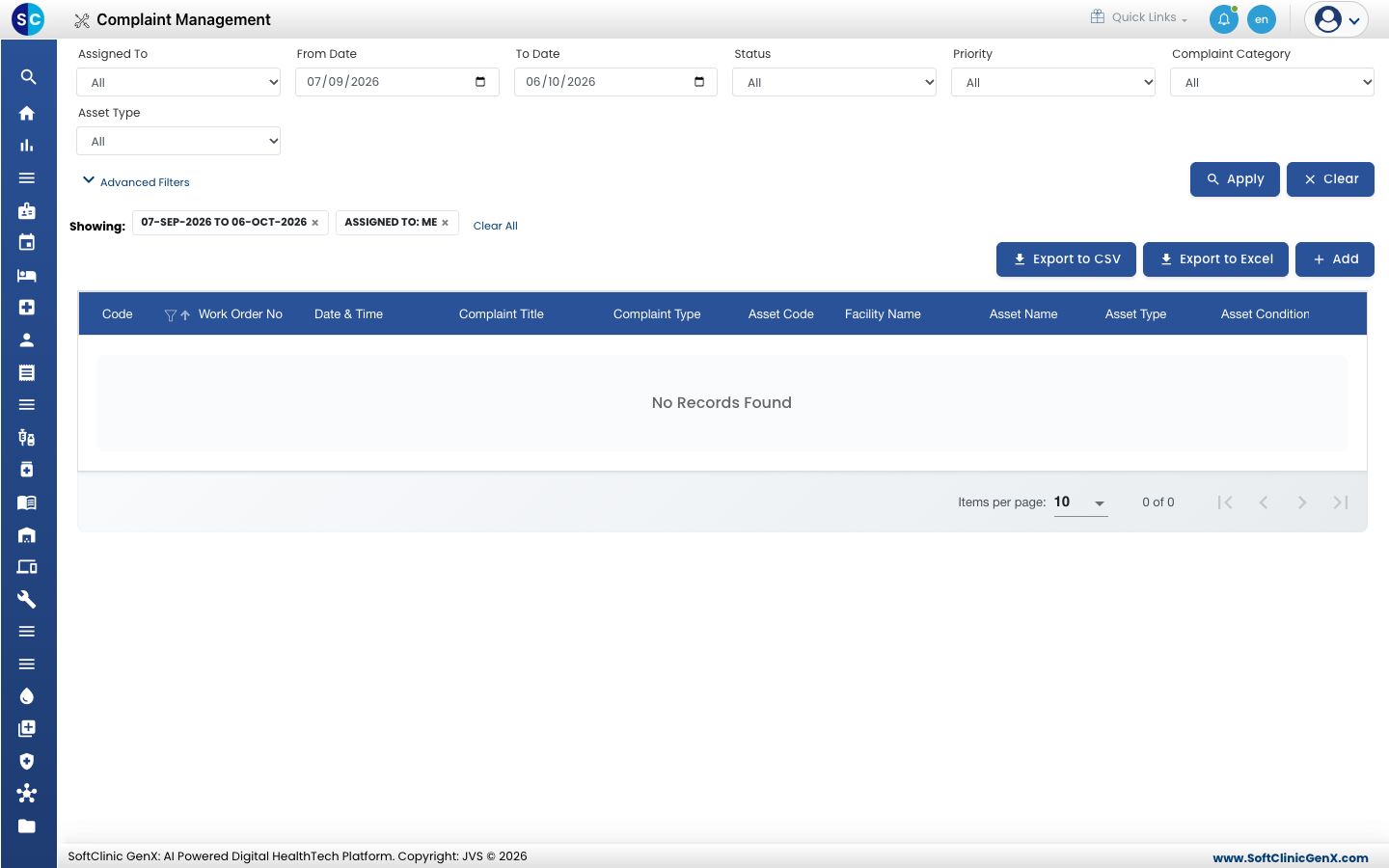Open the sidebar search icon

coord(28,77)
